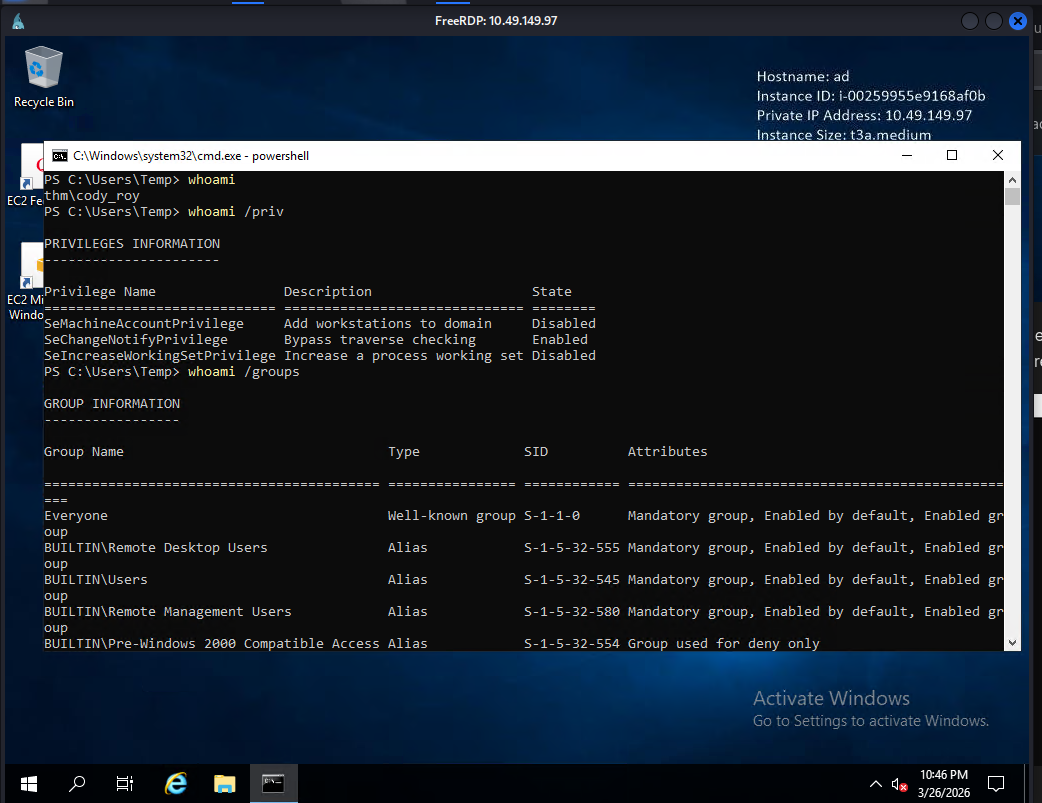Open the taskbar Search magnifier
The width and height of the screenshot is (1042, 803).
tap(77, 784)
